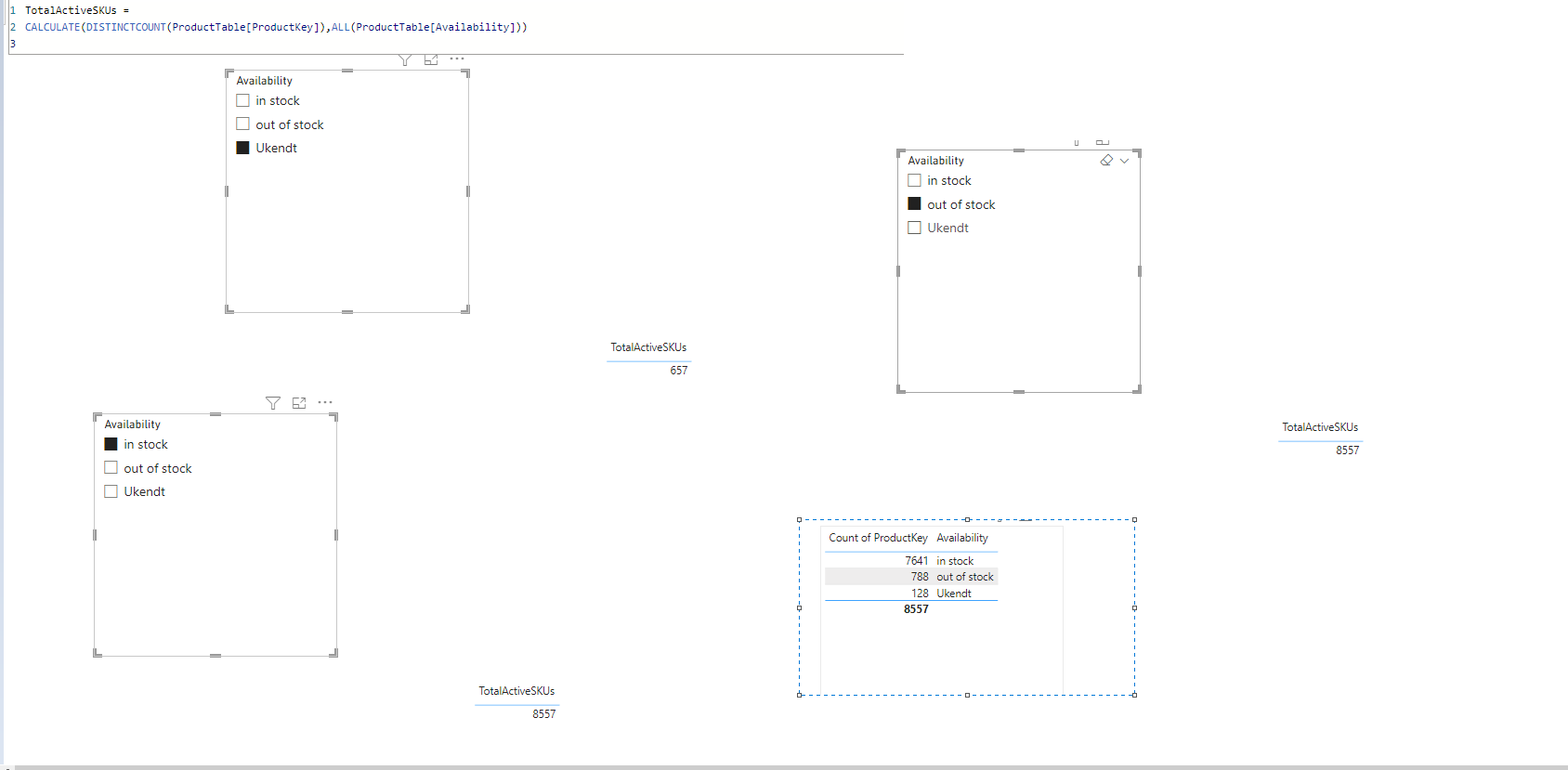Viewport: 1568px width, 770px height.
Task: Sort table by 'Count of ProductKey' header
Action: [878, 538]
